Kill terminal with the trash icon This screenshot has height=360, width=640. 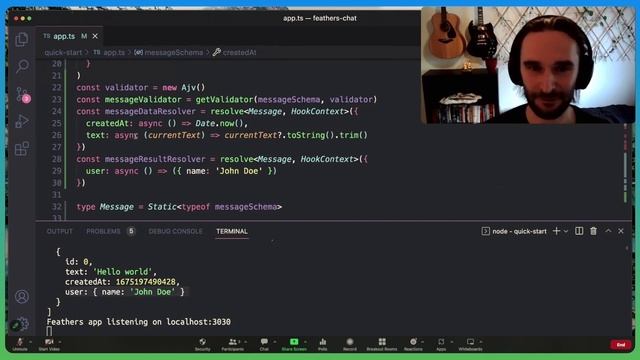point(593,231)
